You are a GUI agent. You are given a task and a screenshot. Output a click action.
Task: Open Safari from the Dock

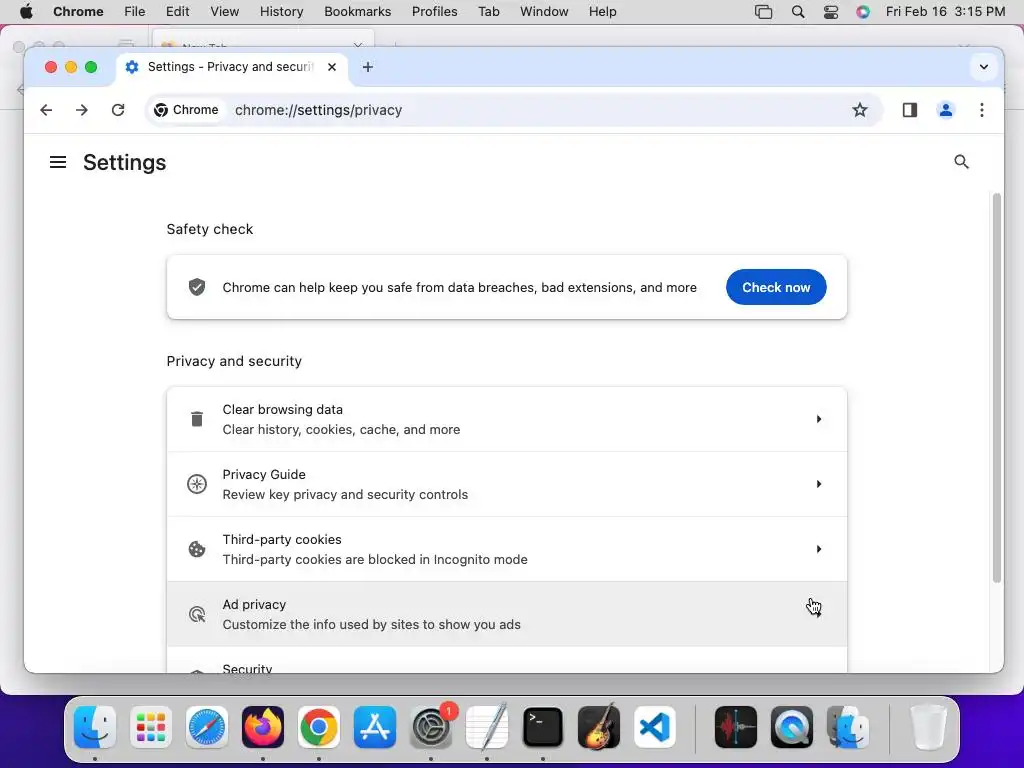[x=207, y=727]
